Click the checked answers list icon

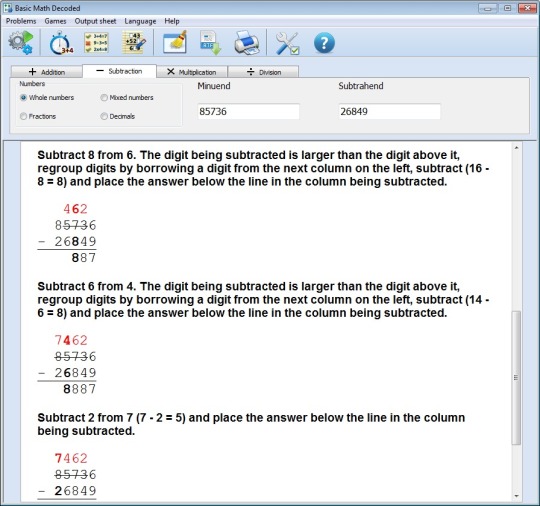click(96, 43)
